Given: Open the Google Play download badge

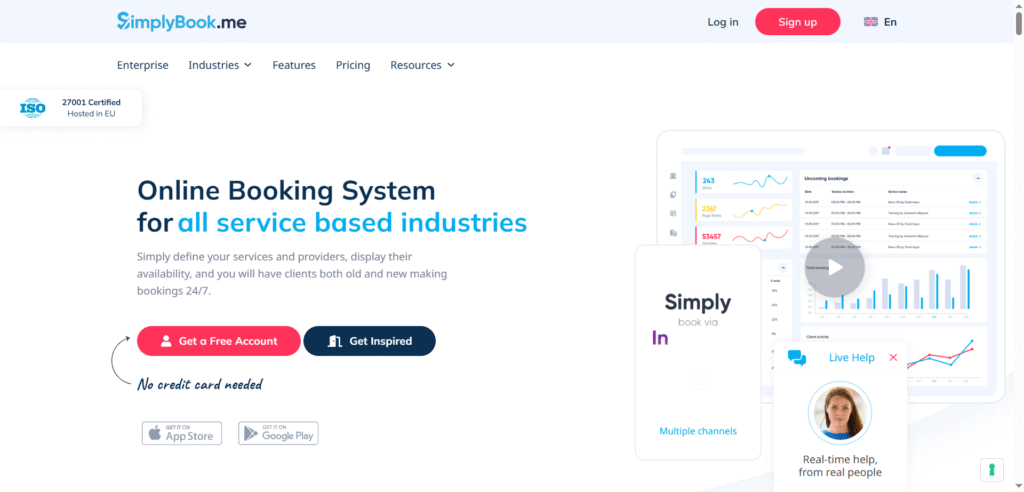Looking at the screenshot, I should click(278, 433).
